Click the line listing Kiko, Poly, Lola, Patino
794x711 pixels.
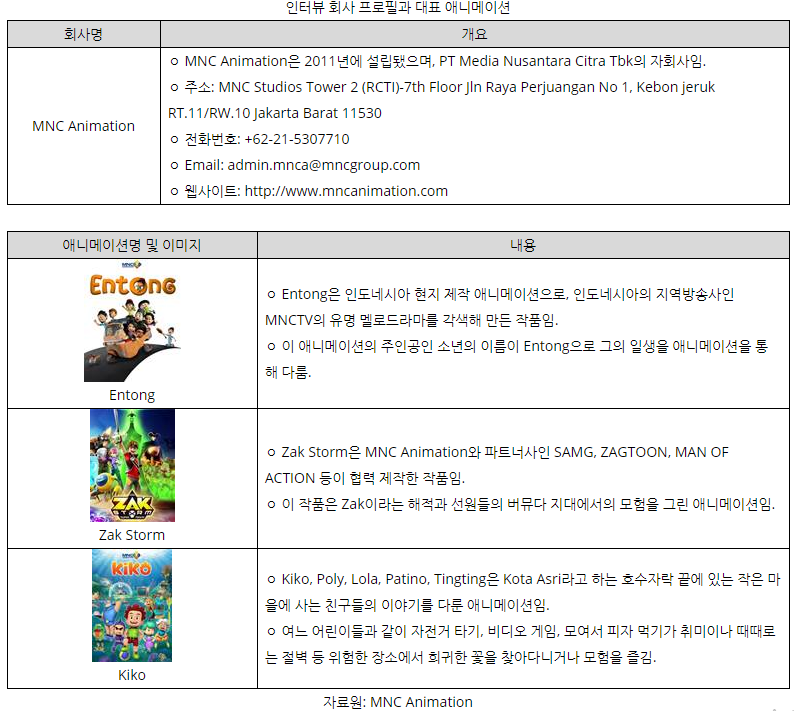[524, 579]
